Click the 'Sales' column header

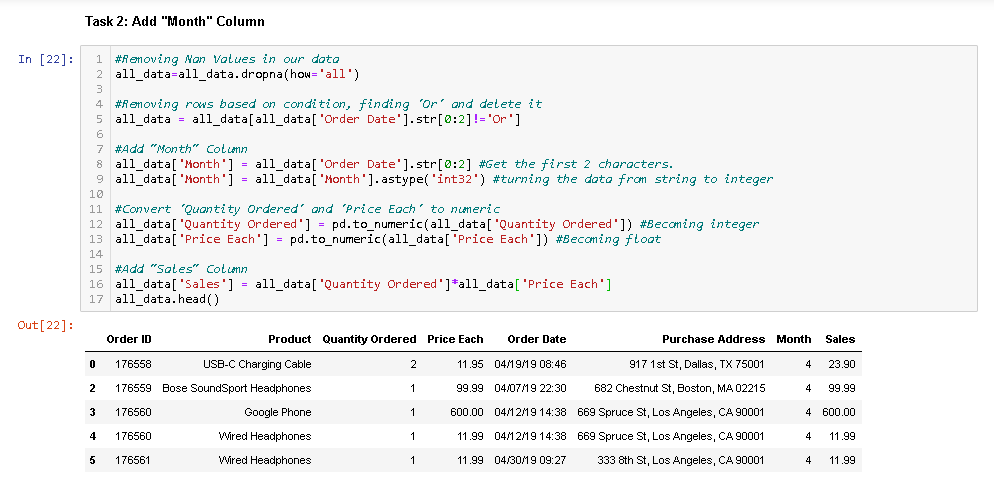[x=840, y=339]
